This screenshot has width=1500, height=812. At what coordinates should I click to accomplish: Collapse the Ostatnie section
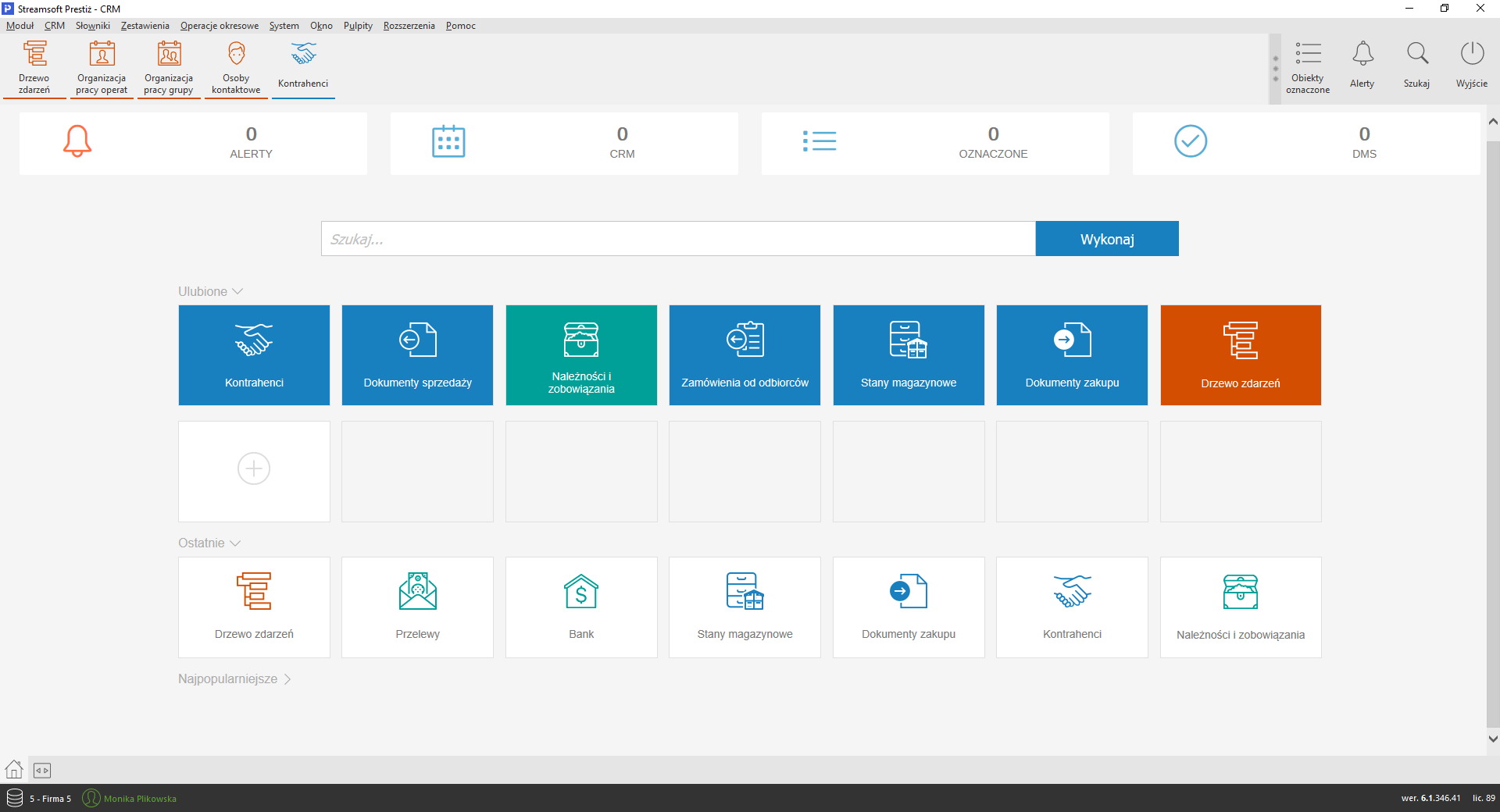(x=209, y=543)
